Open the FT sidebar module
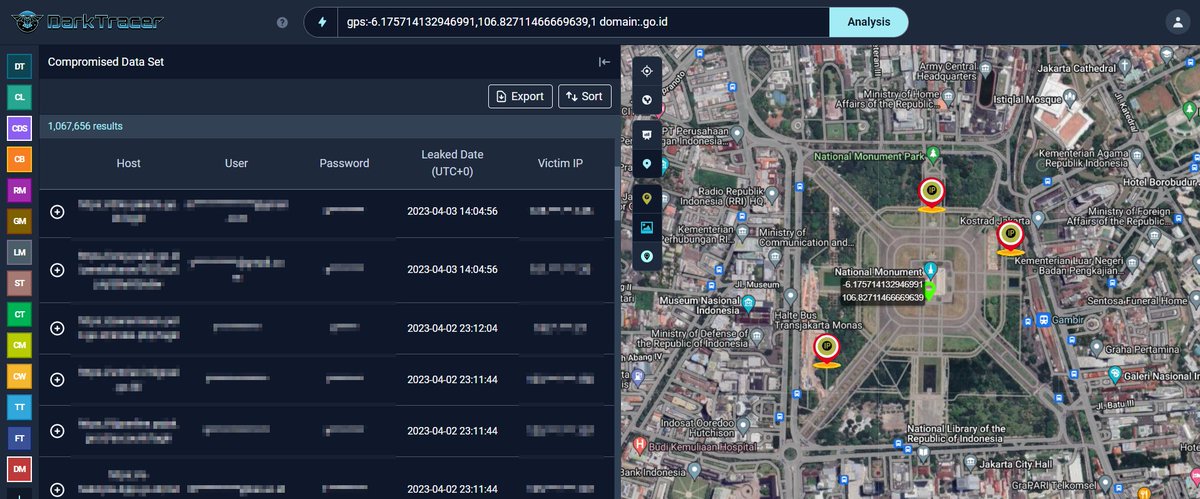Screen dimensions: 1200x499 click(x=19, y=438)
